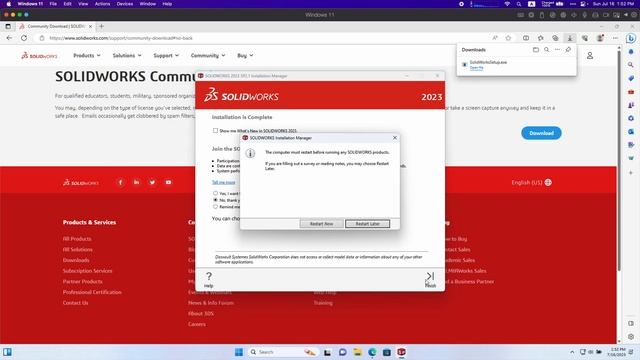Open the SOLIDWORKS installer taskbar icon
Viewport: 640px width, 360px height.
(402, 352)
